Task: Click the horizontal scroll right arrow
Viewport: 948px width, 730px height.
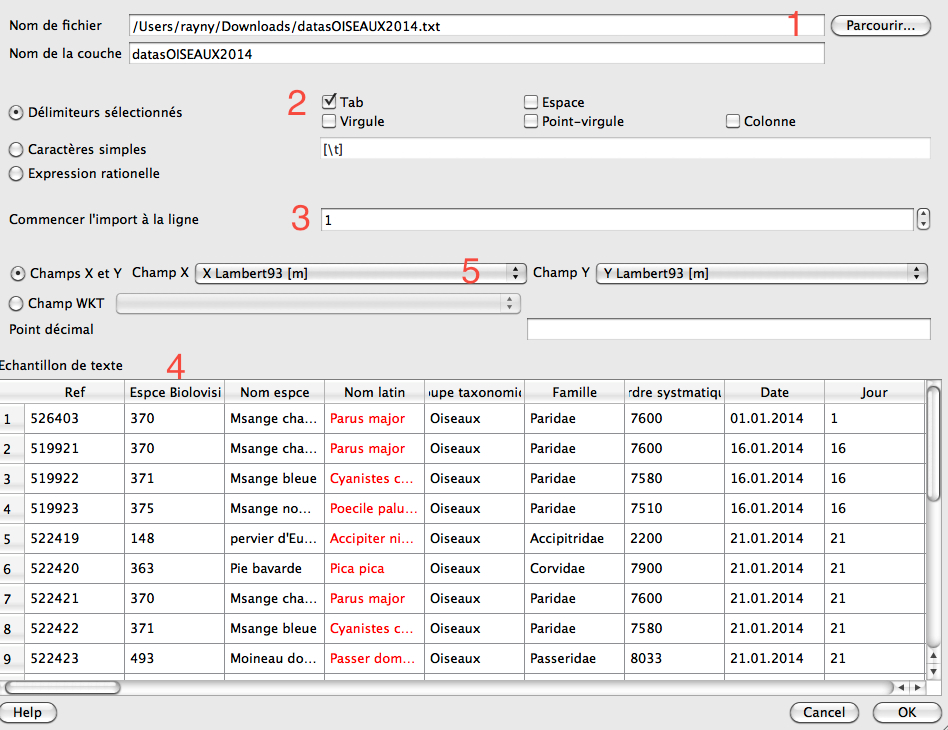Action: coord(918,688)
